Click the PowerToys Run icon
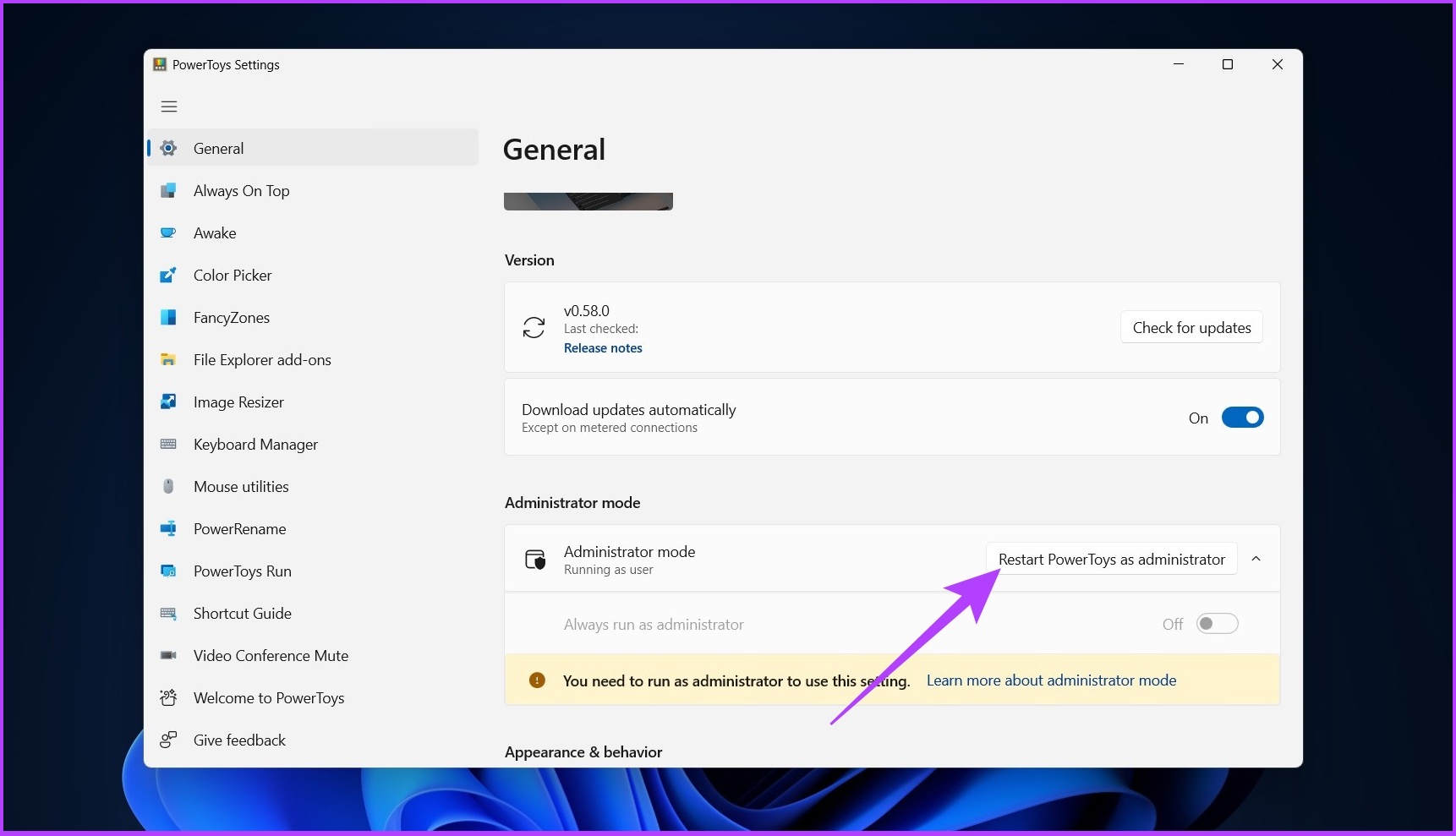This screenshot has width=1456, height=836. tap(168, 571)
